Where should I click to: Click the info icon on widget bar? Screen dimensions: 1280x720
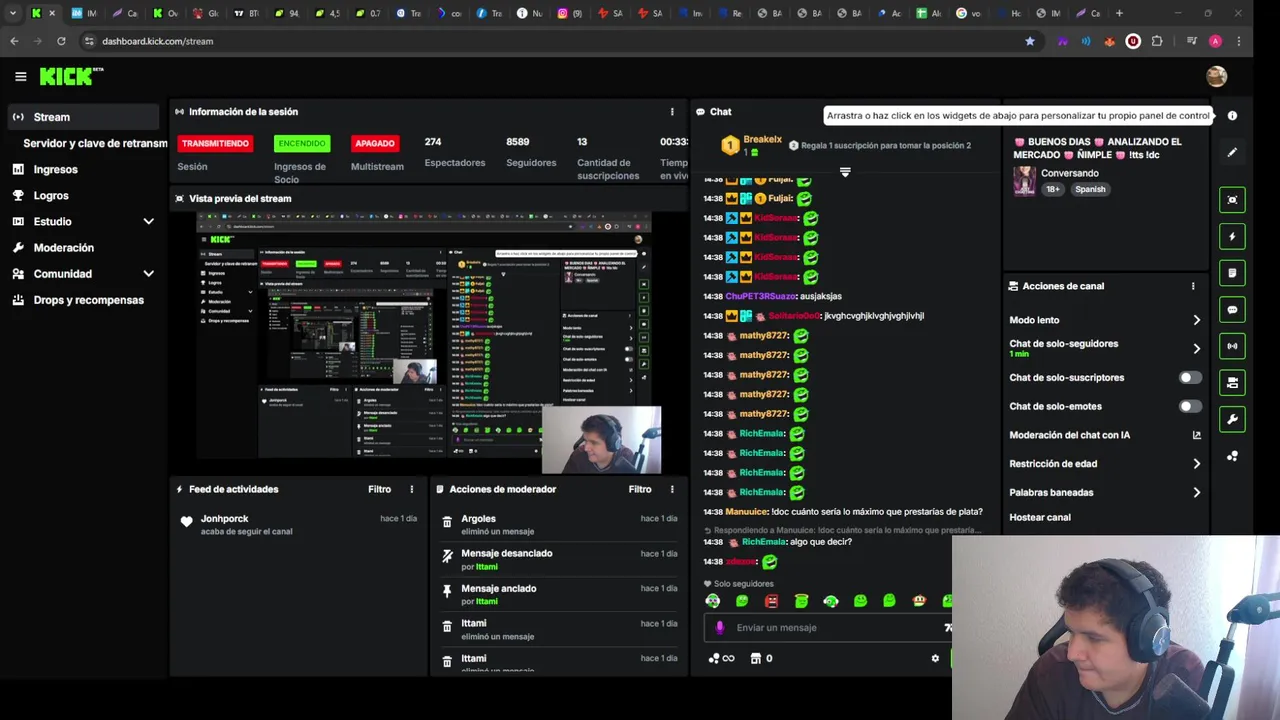[x=1232, y=116]
